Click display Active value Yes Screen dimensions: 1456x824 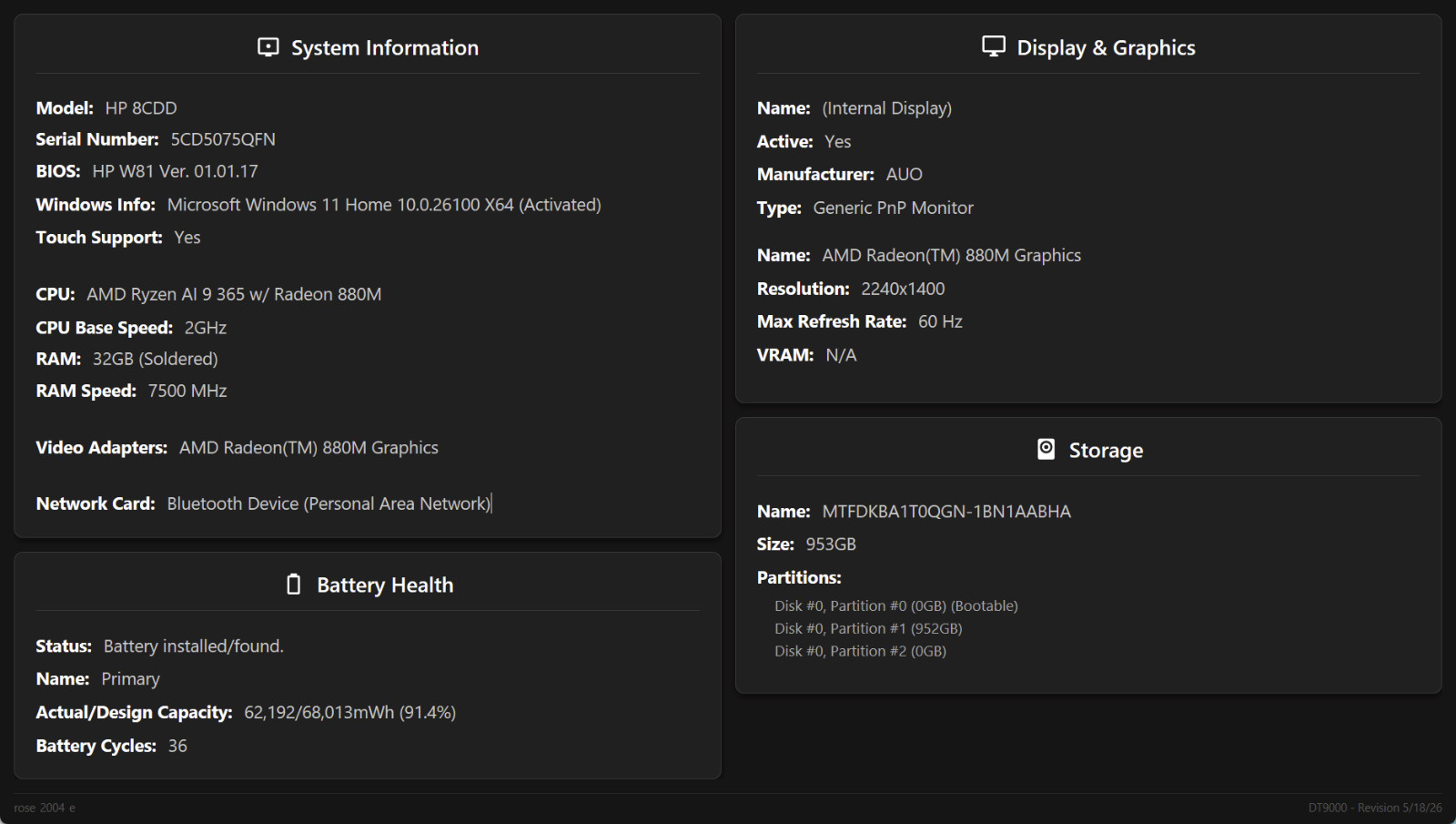pyautogui.click(x=838, y=141)
